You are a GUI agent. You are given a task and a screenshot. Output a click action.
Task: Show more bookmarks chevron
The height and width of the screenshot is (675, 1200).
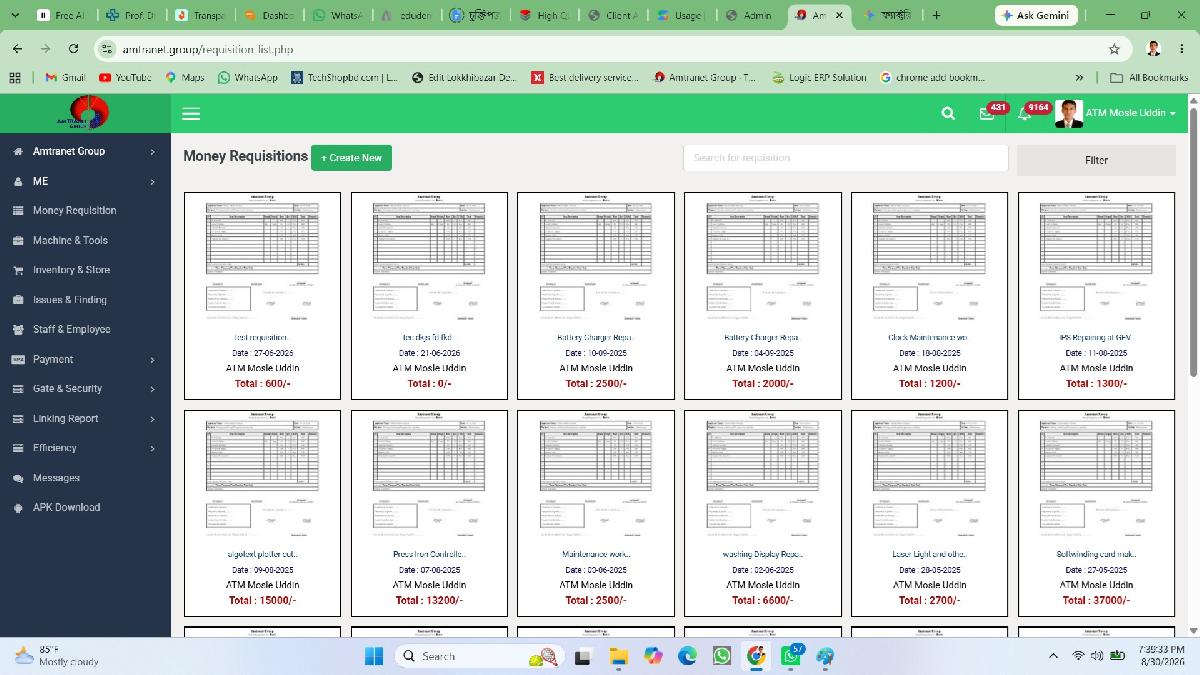click(1079, 77)
